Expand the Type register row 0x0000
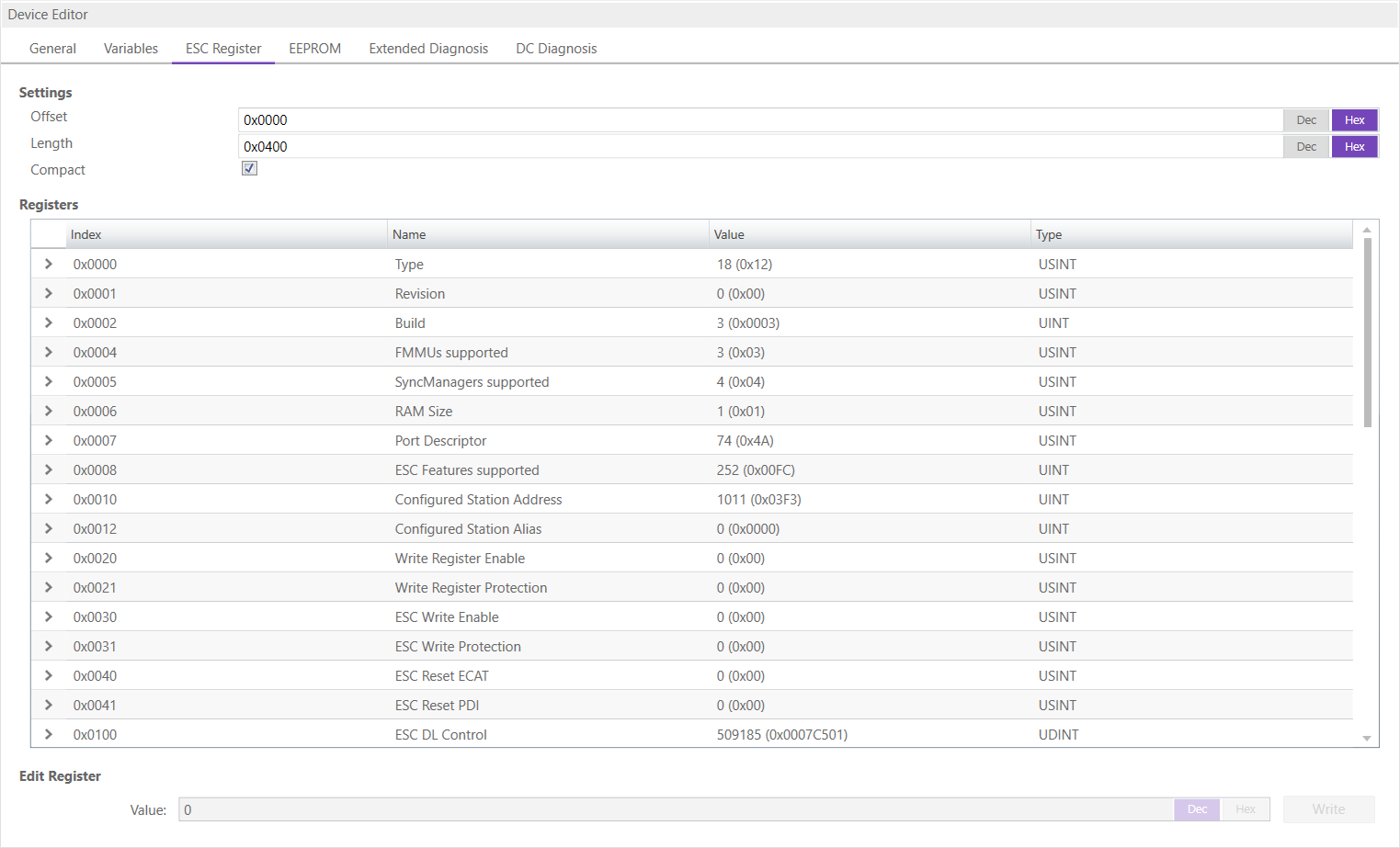The height and width of the screenshot is (848, 1400). (49, 264)
